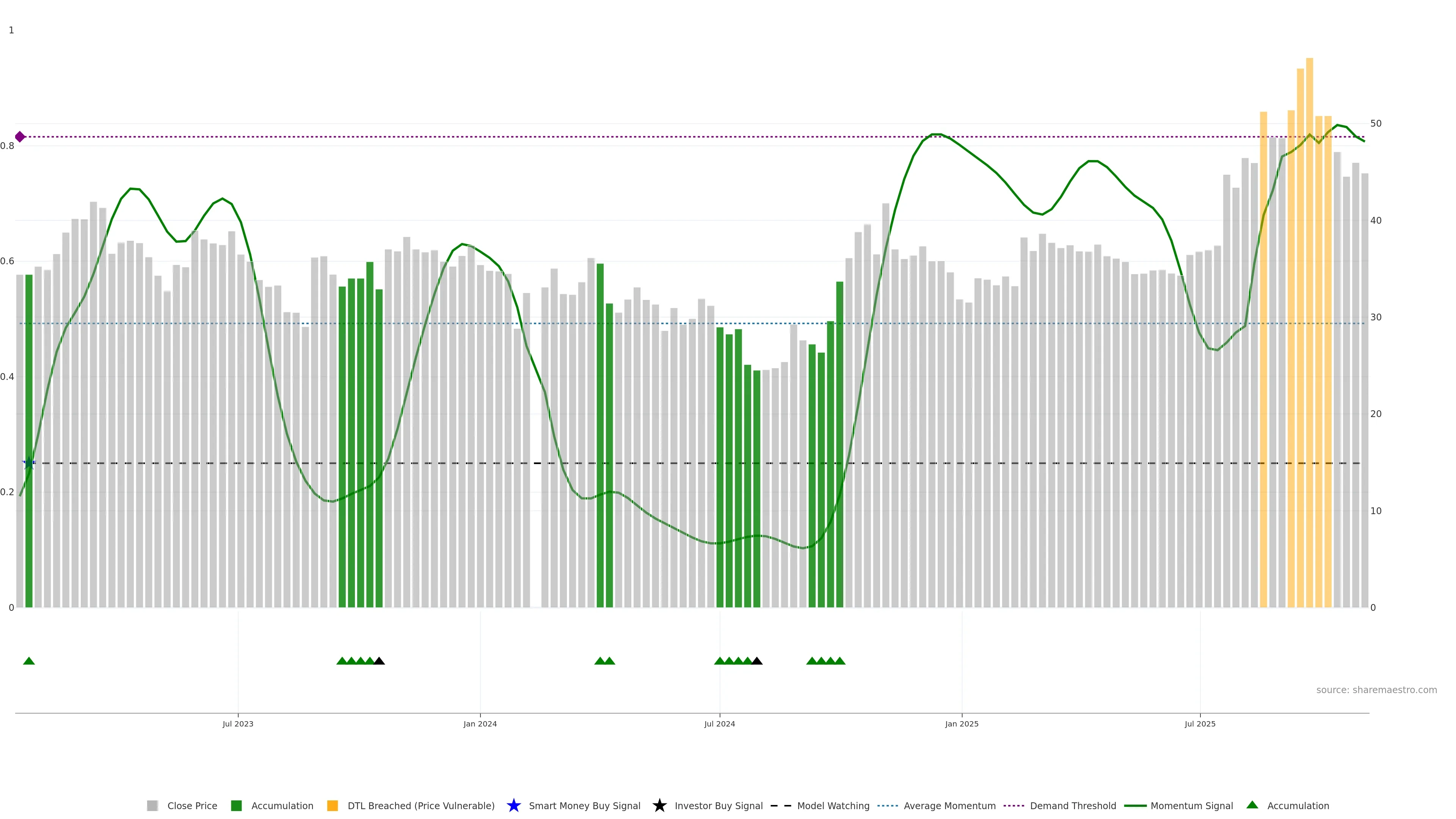Click the Jan 2025 axis label
Screen dimensions: 1456x819
(962, 723)
